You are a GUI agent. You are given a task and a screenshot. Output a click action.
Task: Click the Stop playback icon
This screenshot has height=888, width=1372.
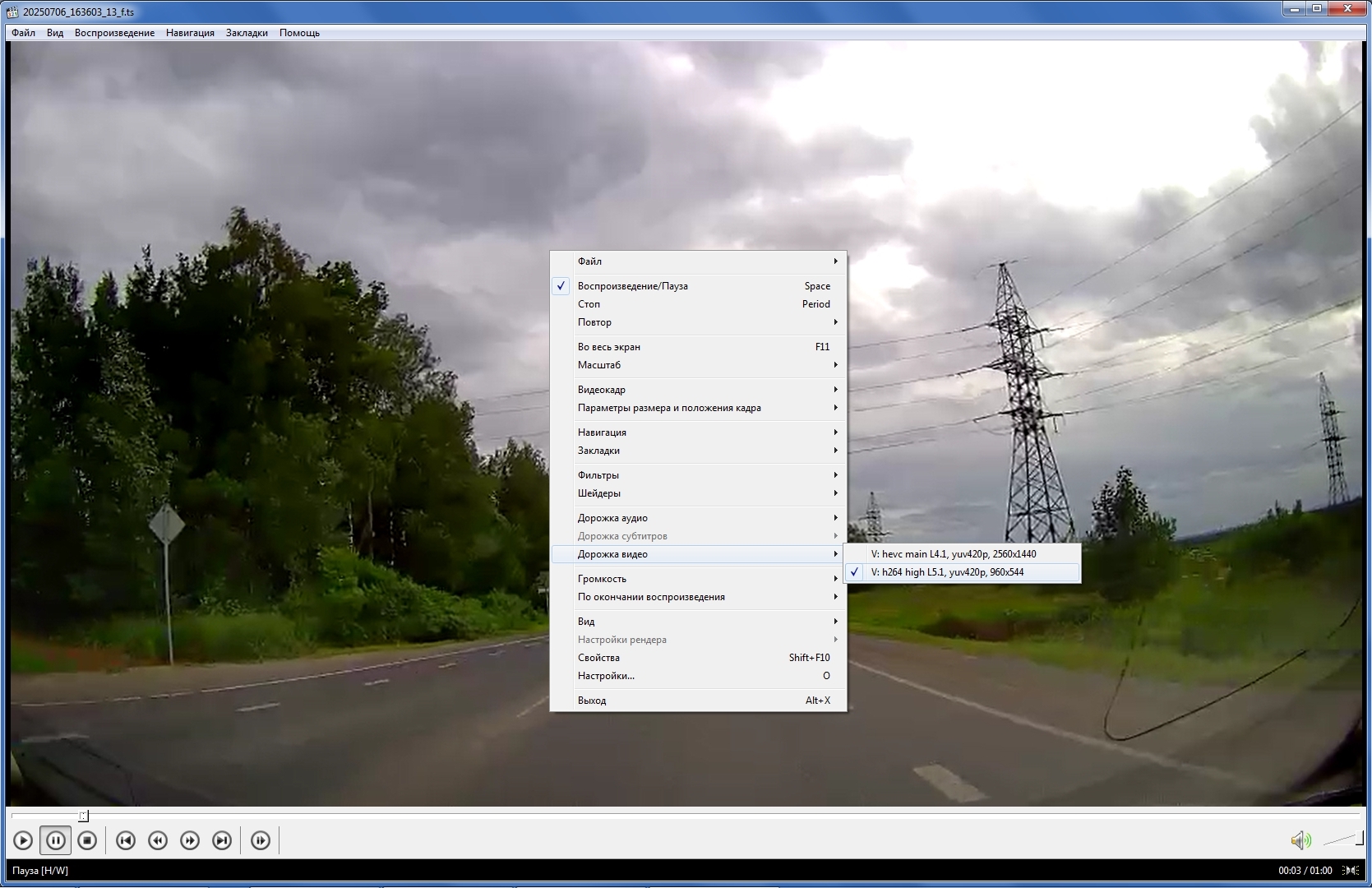pos(87,840)
